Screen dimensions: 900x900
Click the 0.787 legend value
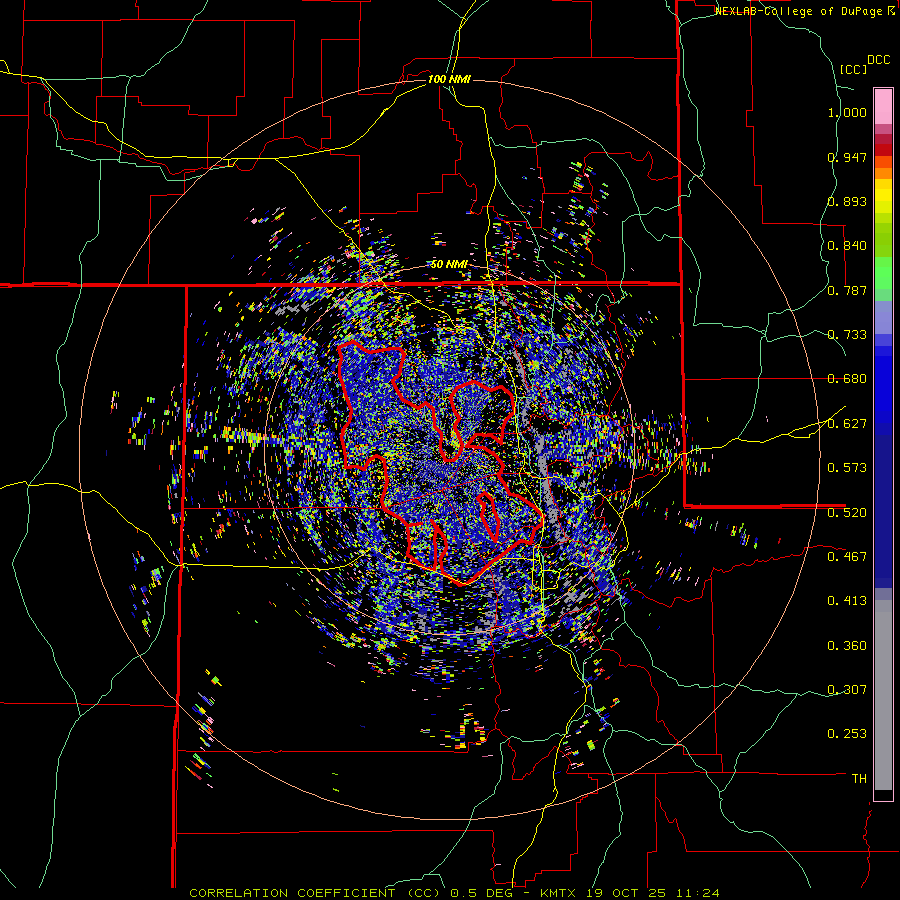pyautogui.click(x=847, y=290)
